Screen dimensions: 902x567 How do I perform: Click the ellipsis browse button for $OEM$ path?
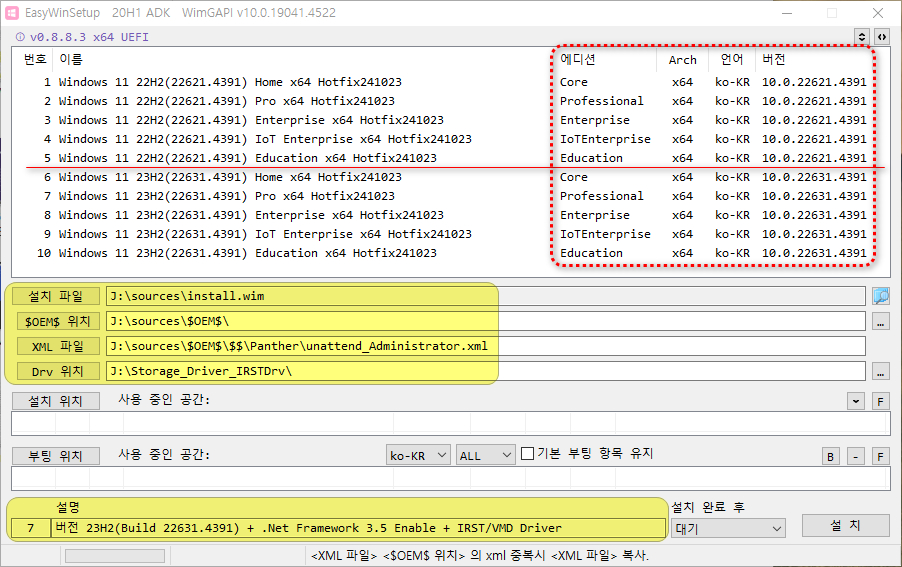tap(880, 321)
